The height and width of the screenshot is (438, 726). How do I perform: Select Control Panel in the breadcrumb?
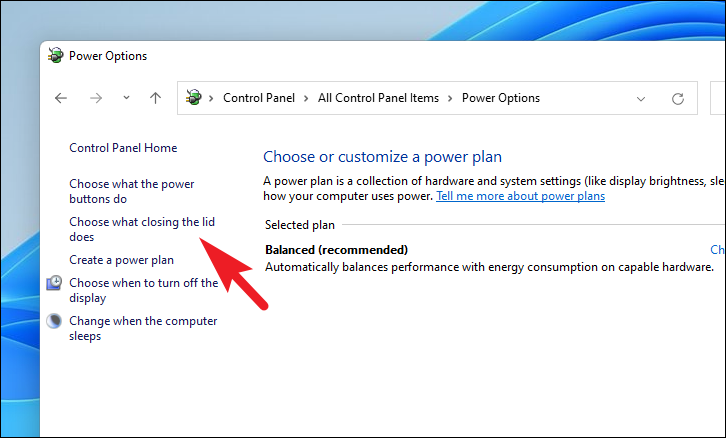click(x=259, y=98)
